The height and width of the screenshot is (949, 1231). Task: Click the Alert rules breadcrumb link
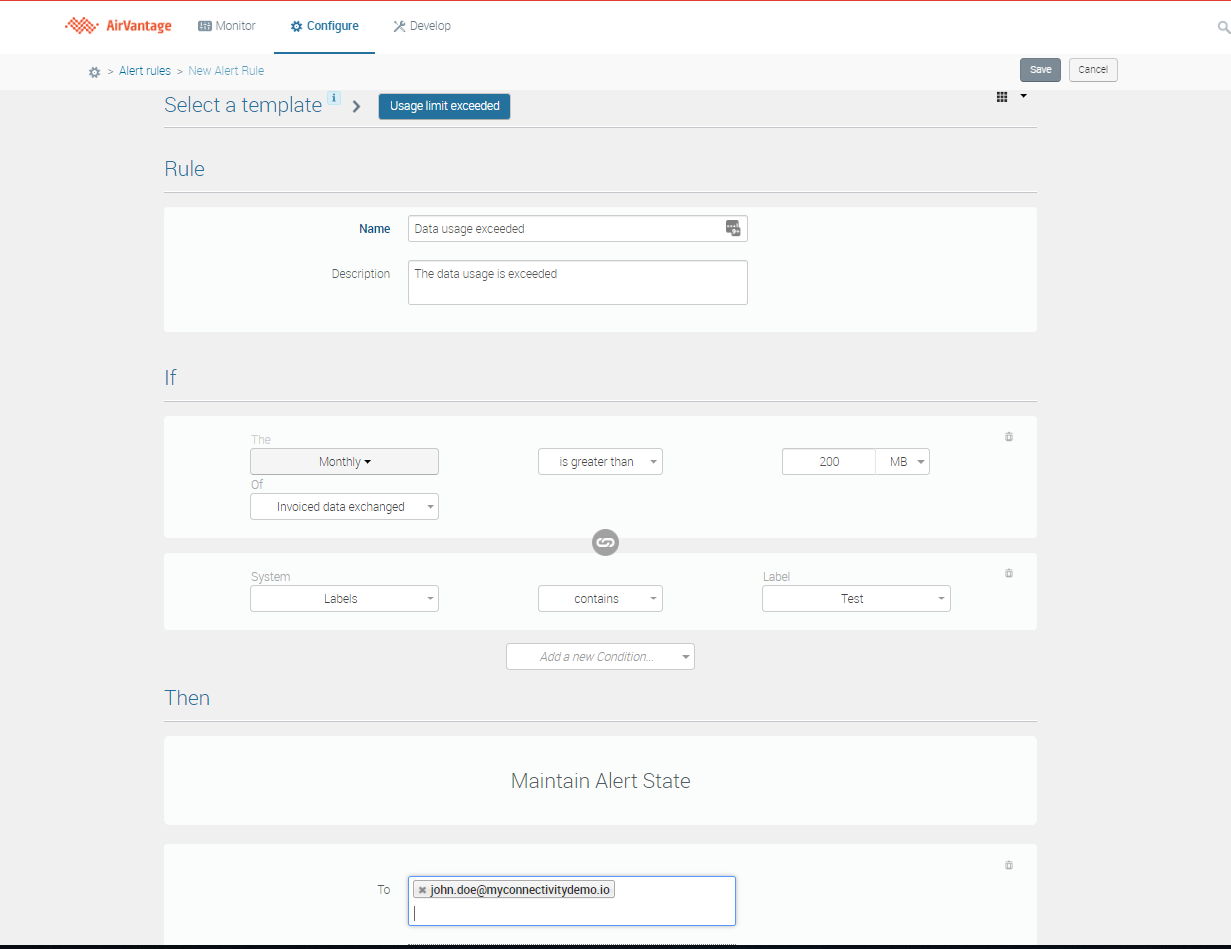[145, 71]
